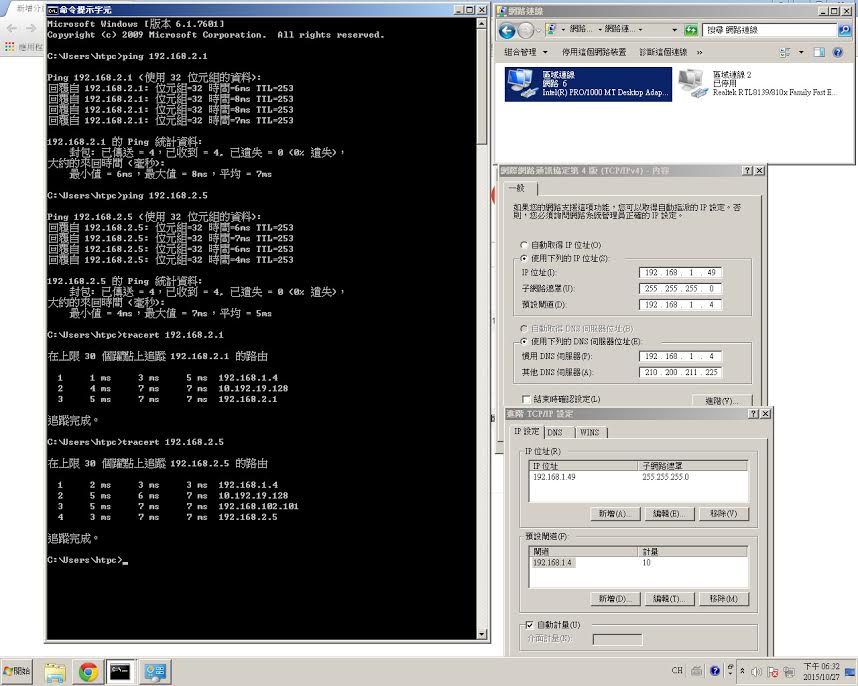The width and height of the screenshot is (858, 686).
Task: Click the ? help button in 進階 TCP/IP dialog
Action: 753,414
